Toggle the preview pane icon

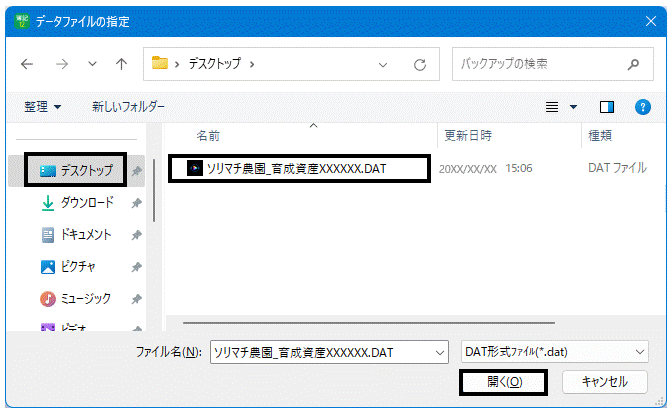606,107
